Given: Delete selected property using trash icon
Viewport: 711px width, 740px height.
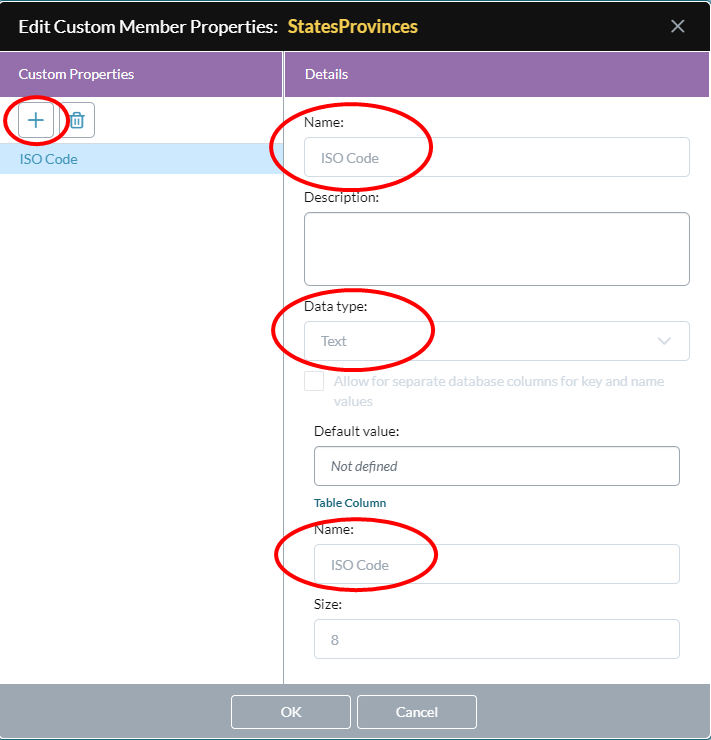Looking at the screenshot, I should coord(77,120).
